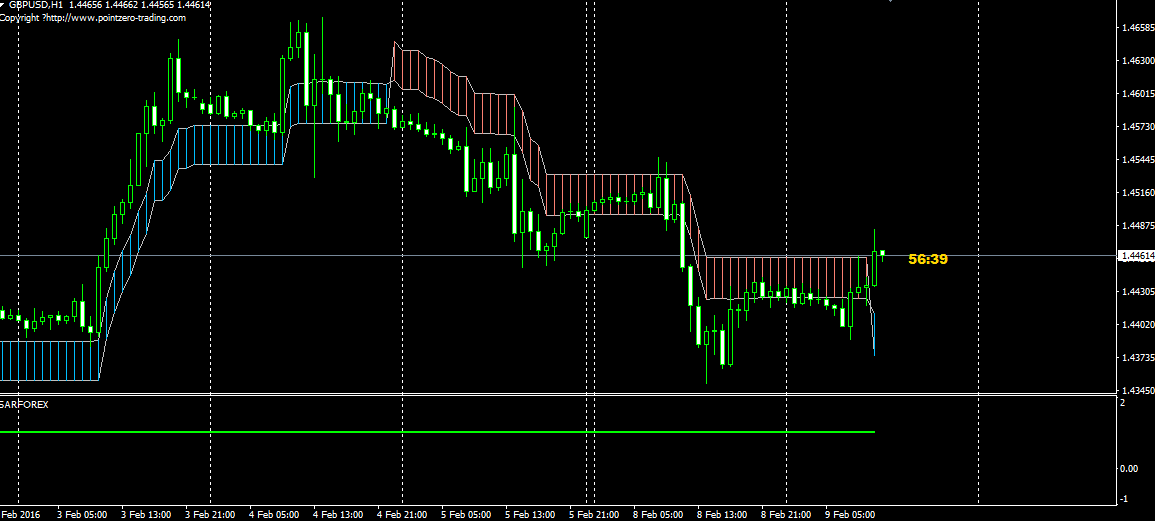
Task: Click the 9 Feb 05:00 time label
Action: (x=851, y=515)
